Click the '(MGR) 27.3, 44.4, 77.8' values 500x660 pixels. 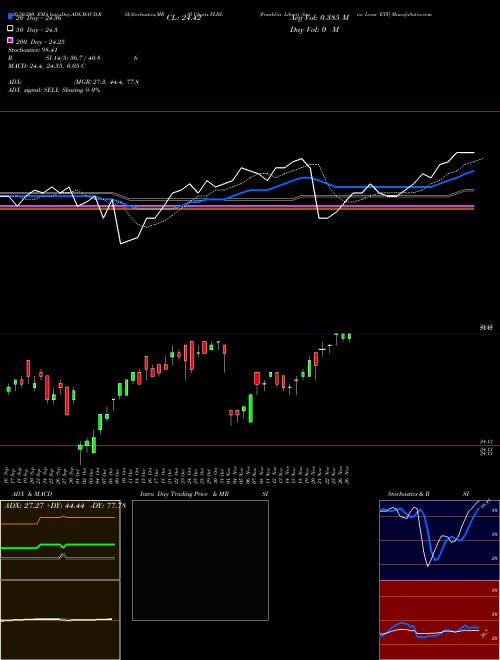(x=106, y=82)
